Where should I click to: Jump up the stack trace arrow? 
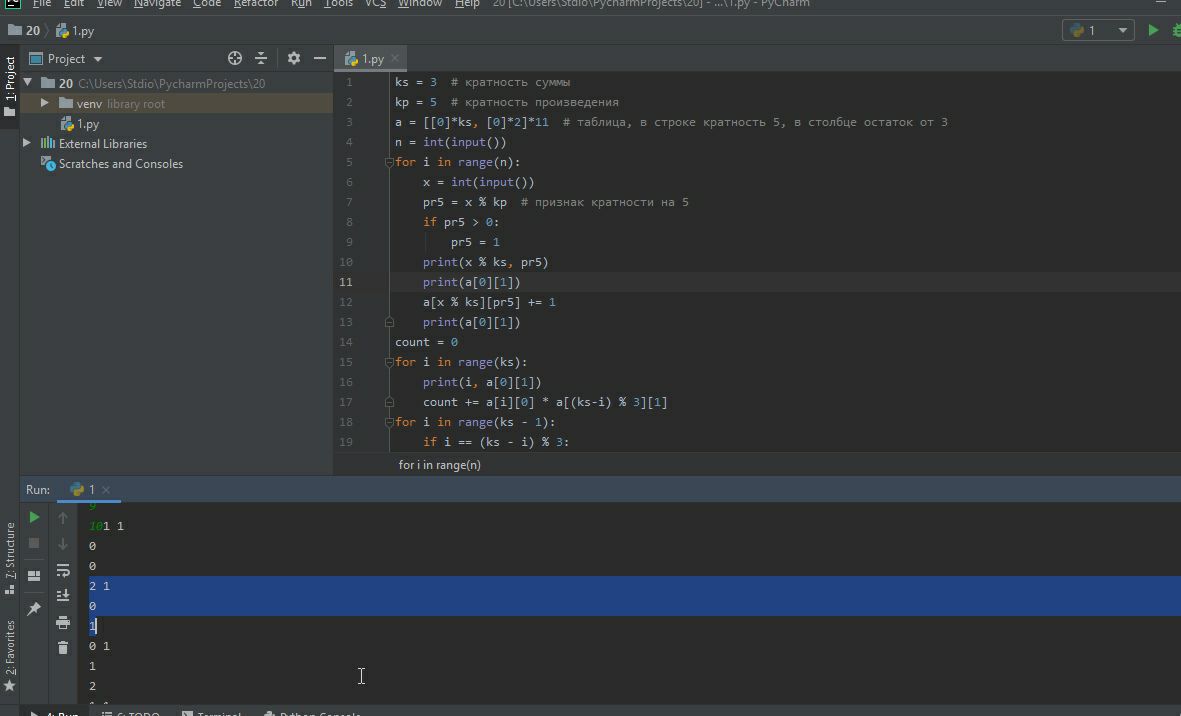pyautogui.click(x=63, y=517)
